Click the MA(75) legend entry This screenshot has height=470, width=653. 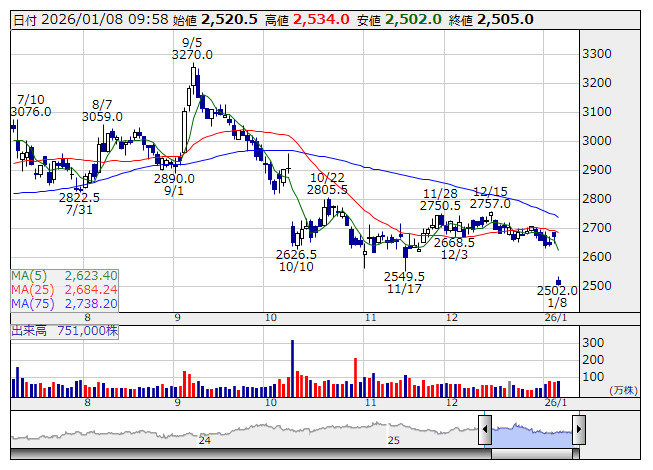[x=65, y=304]
